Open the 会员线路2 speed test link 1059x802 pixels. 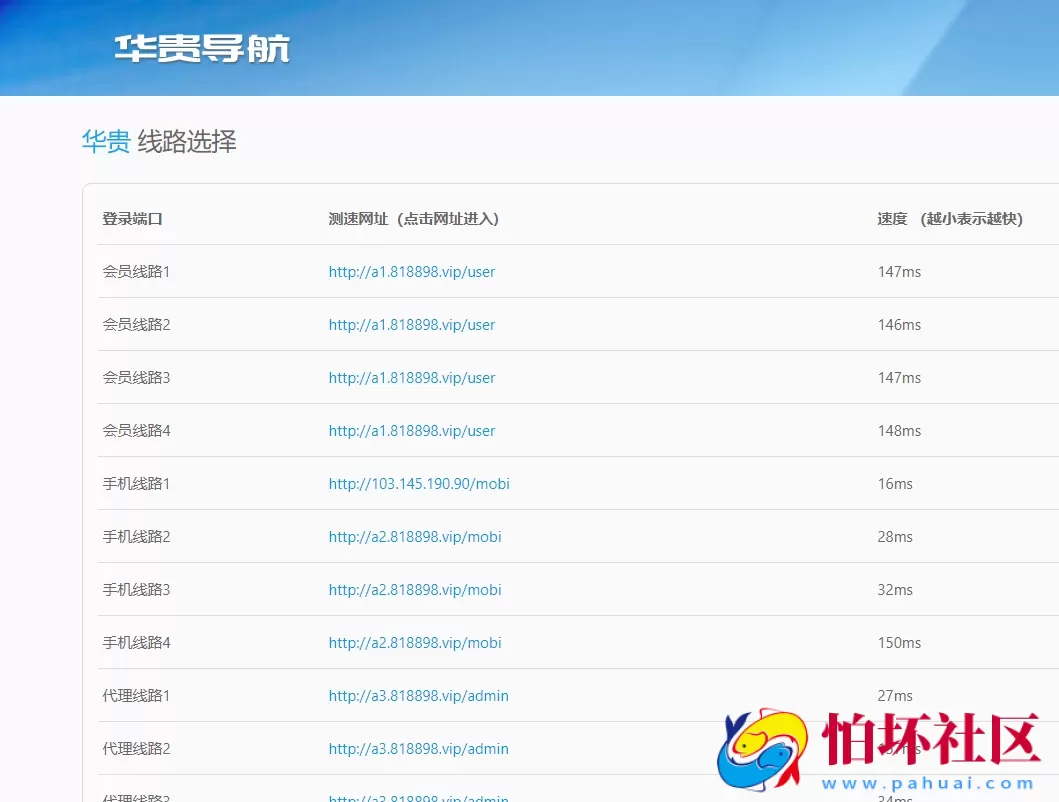(x=412, y=325)
